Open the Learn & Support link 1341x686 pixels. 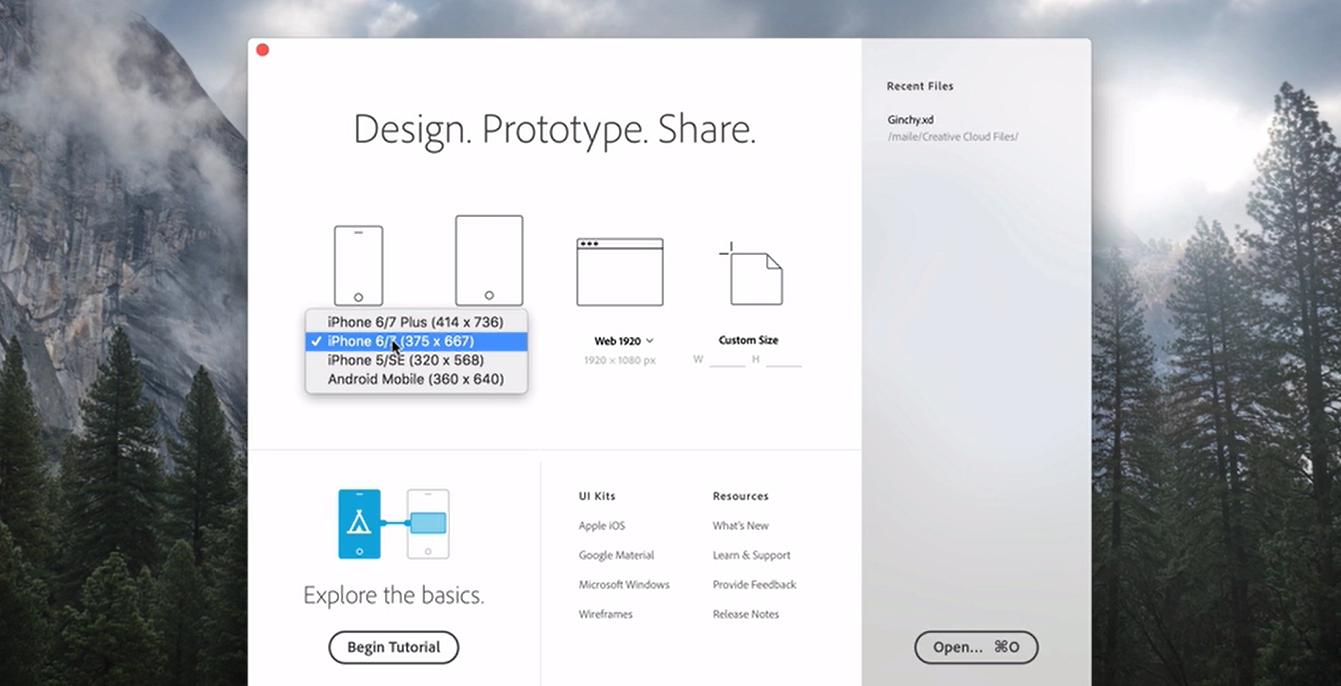[x=751, y=555]
